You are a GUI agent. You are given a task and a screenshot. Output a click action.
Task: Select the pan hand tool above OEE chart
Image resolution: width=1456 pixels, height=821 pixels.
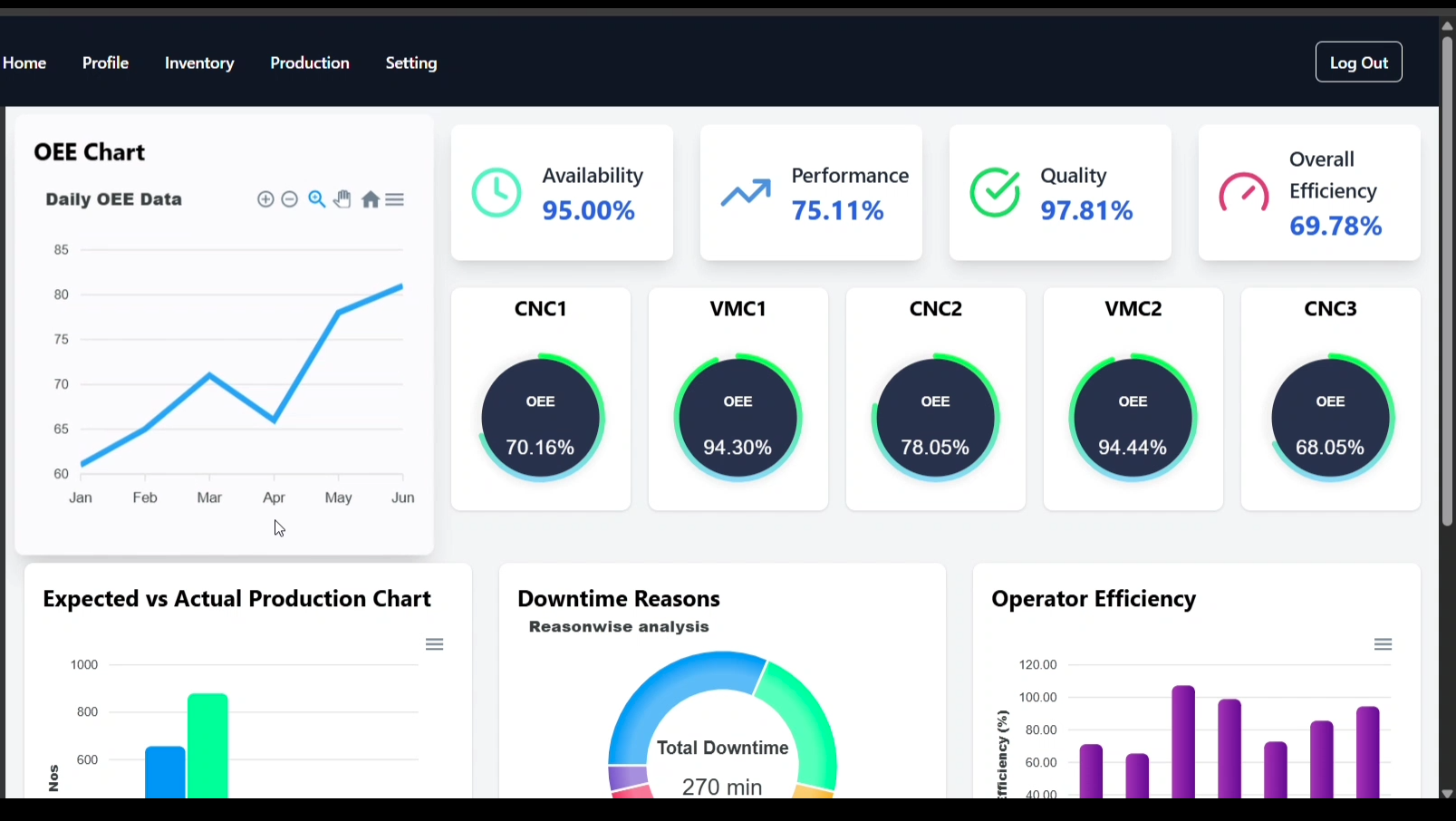click(342, 199)
